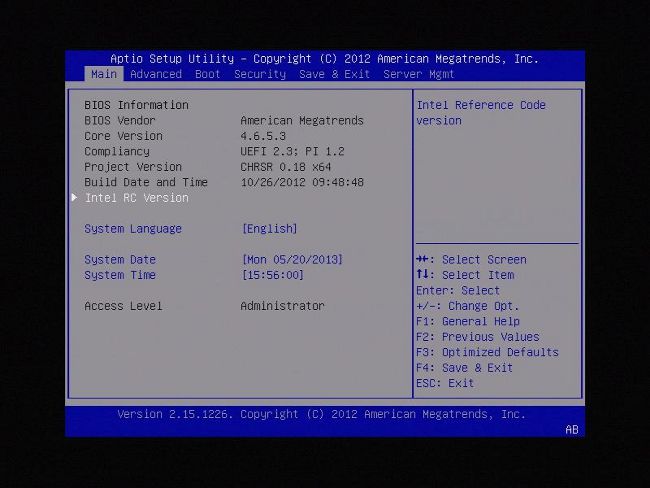Click the Administrator access value
Screen dimensions: 650x488
[282, 306]
